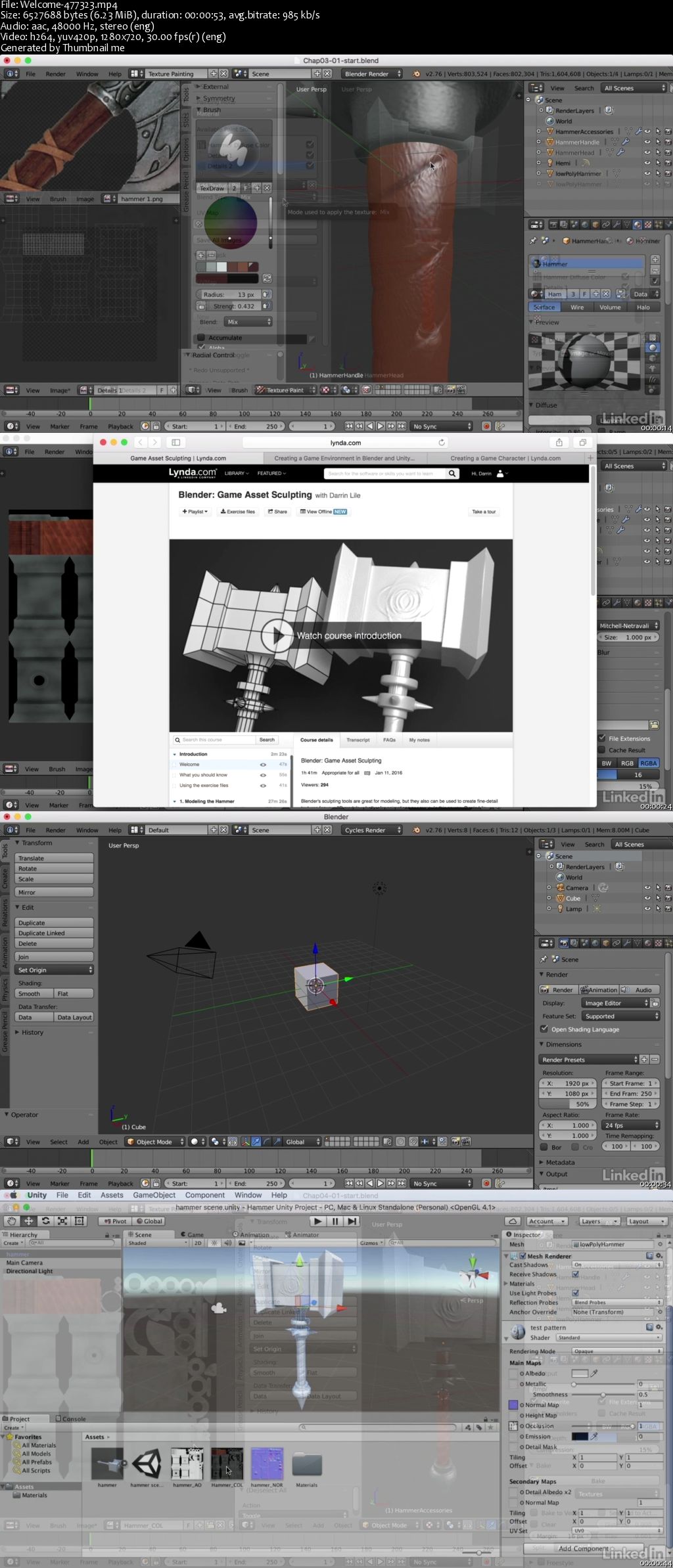The width and height of the screenshot is (673, 1568).
Task: Click the lynda.com search input field
Action: (385, 473)
